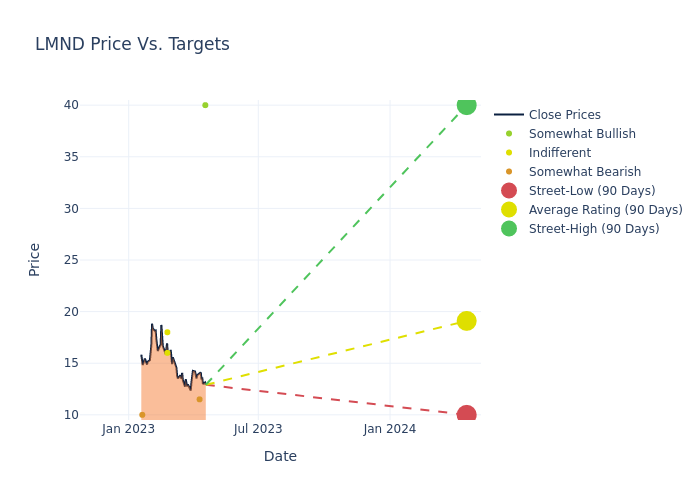Click the close price line peak
The image size is (700, 500).
[152, 324]
